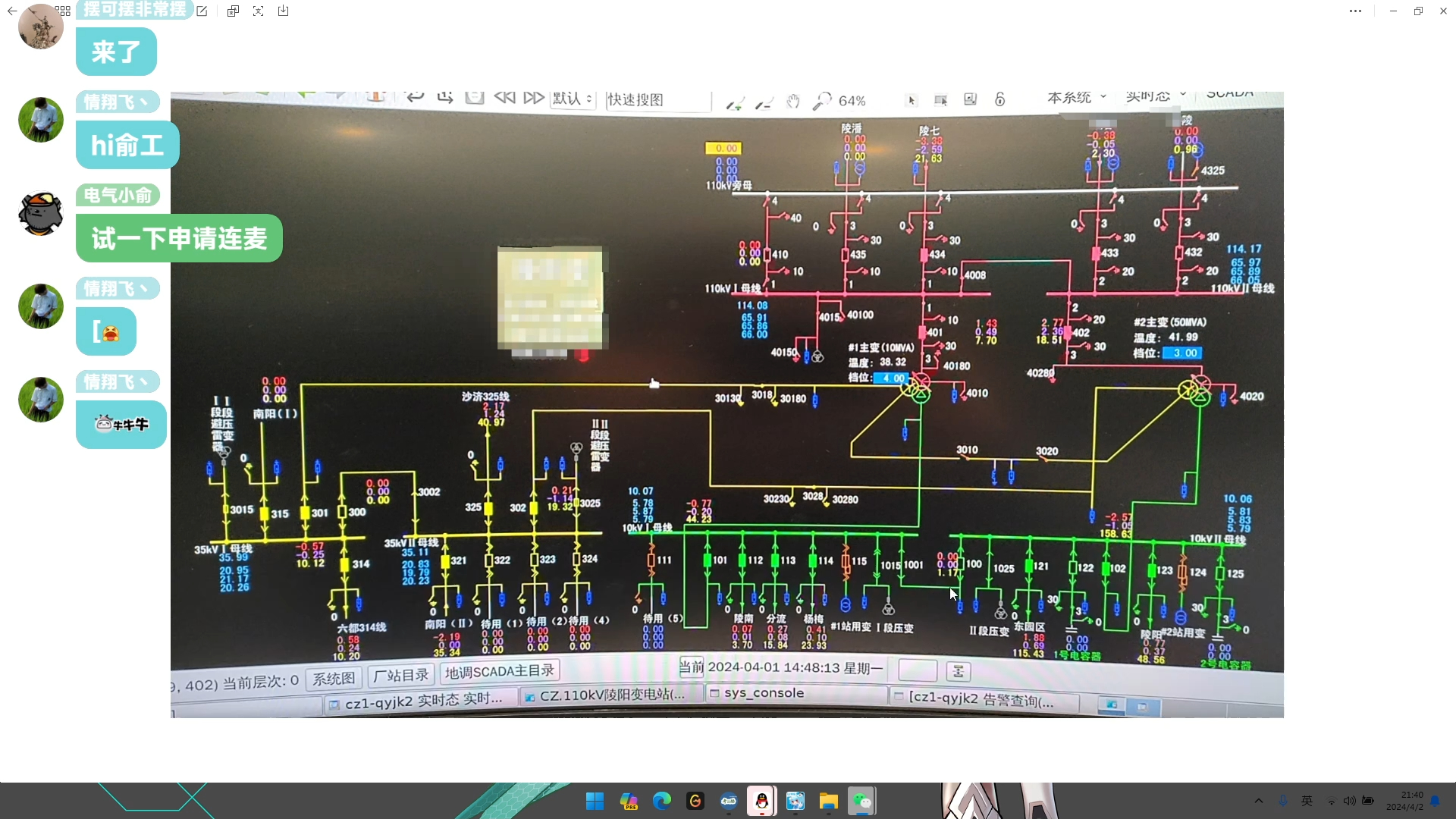Viewport: 1456px width, 819px height.
Task: Click the 牛牛牛 sticker message
Action: [x=121, y=425]
